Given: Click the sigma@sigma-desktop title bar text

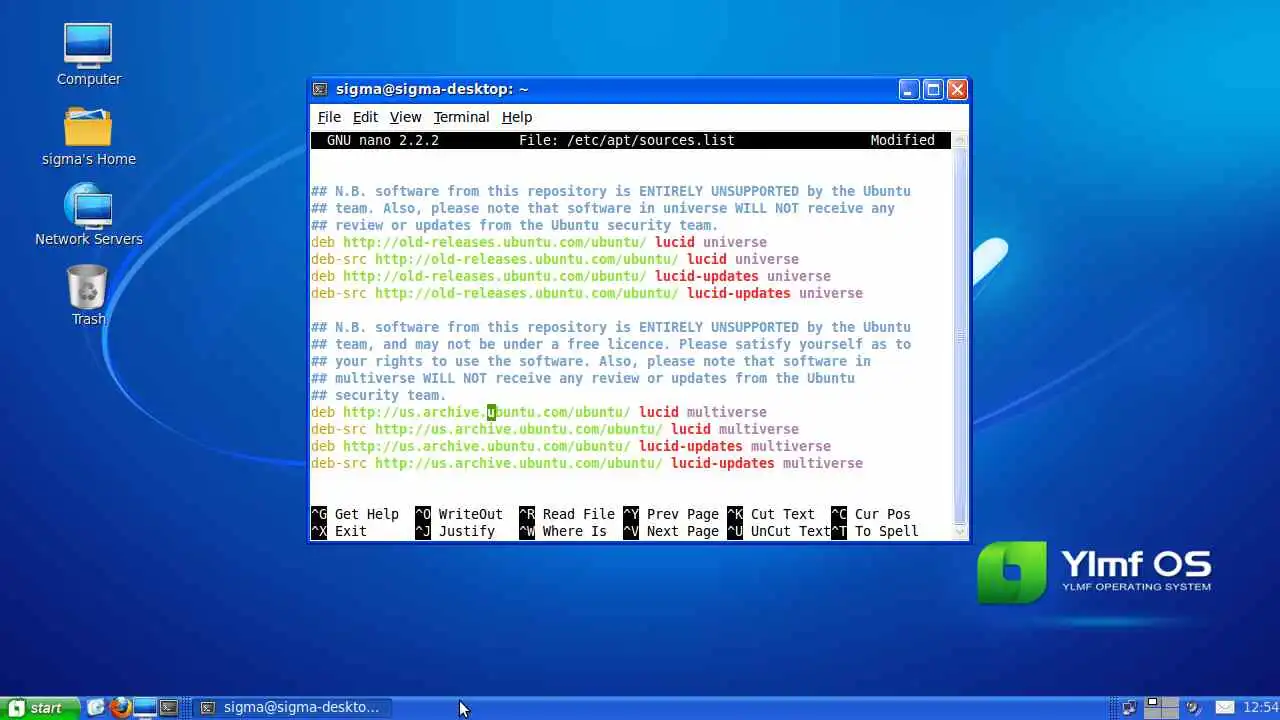Looking at the screenshot, I should 432,89.
